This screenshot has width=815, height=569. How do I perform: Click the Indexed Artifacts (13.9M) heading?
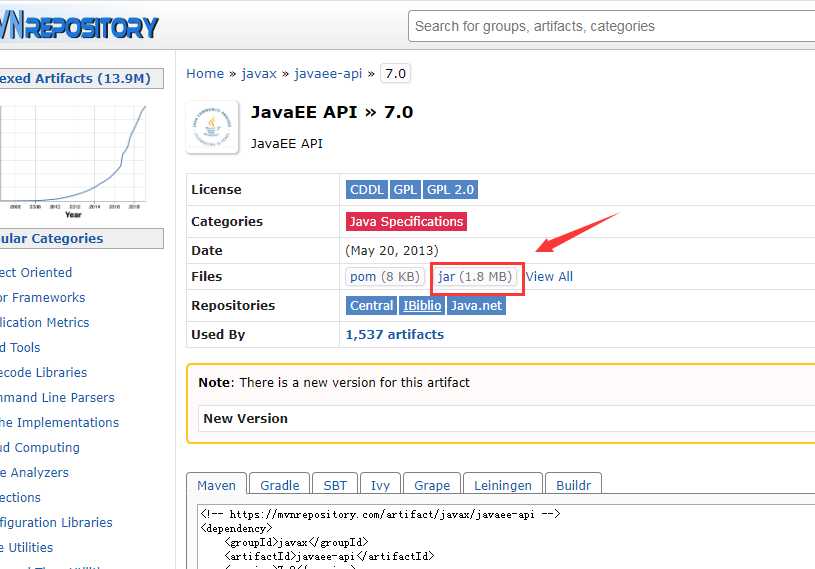[x=82, y=78]
